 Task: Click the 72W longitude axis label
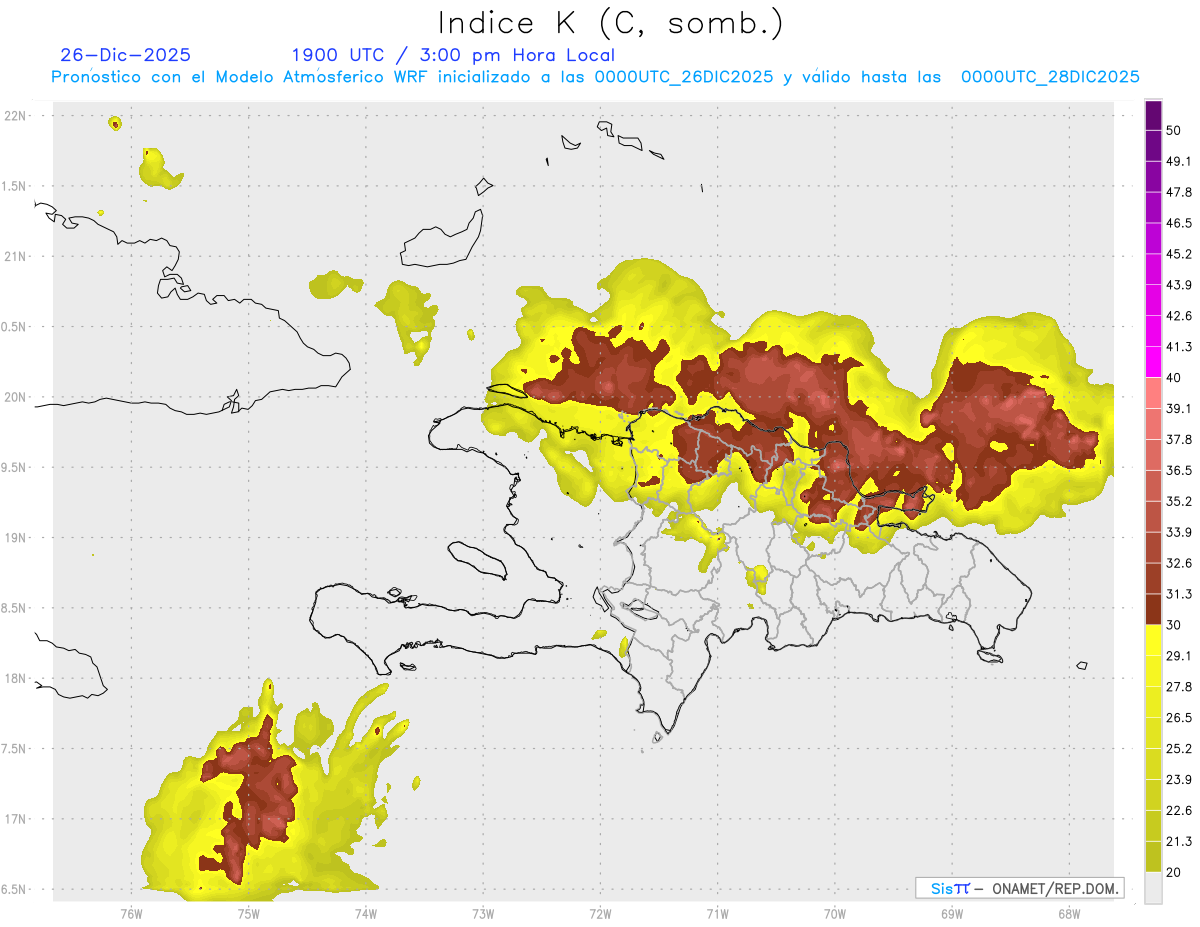(x=600, y=913)
